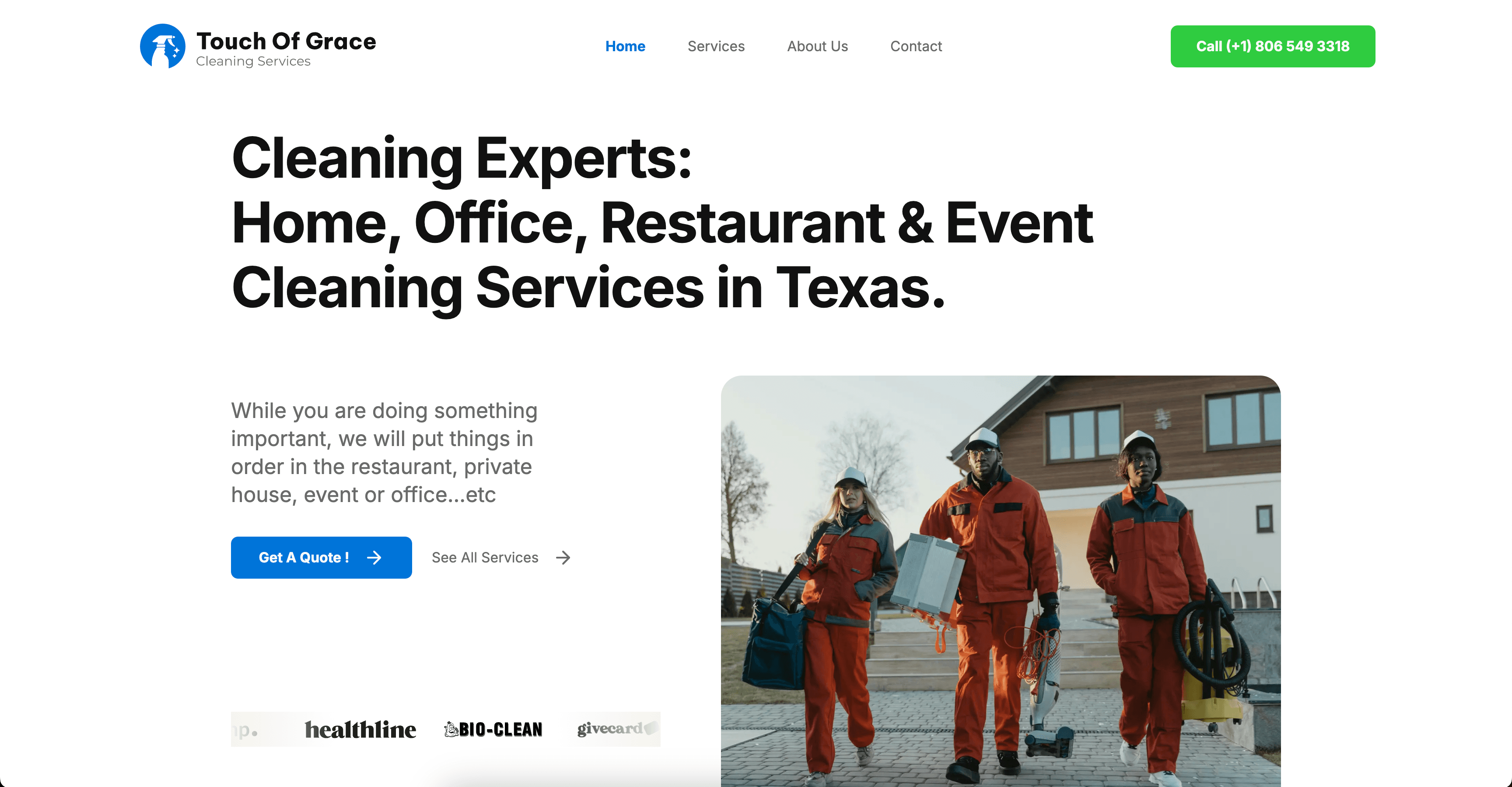
Task: Click the blue Get A Quote button
Action: (x=321, y=557)
